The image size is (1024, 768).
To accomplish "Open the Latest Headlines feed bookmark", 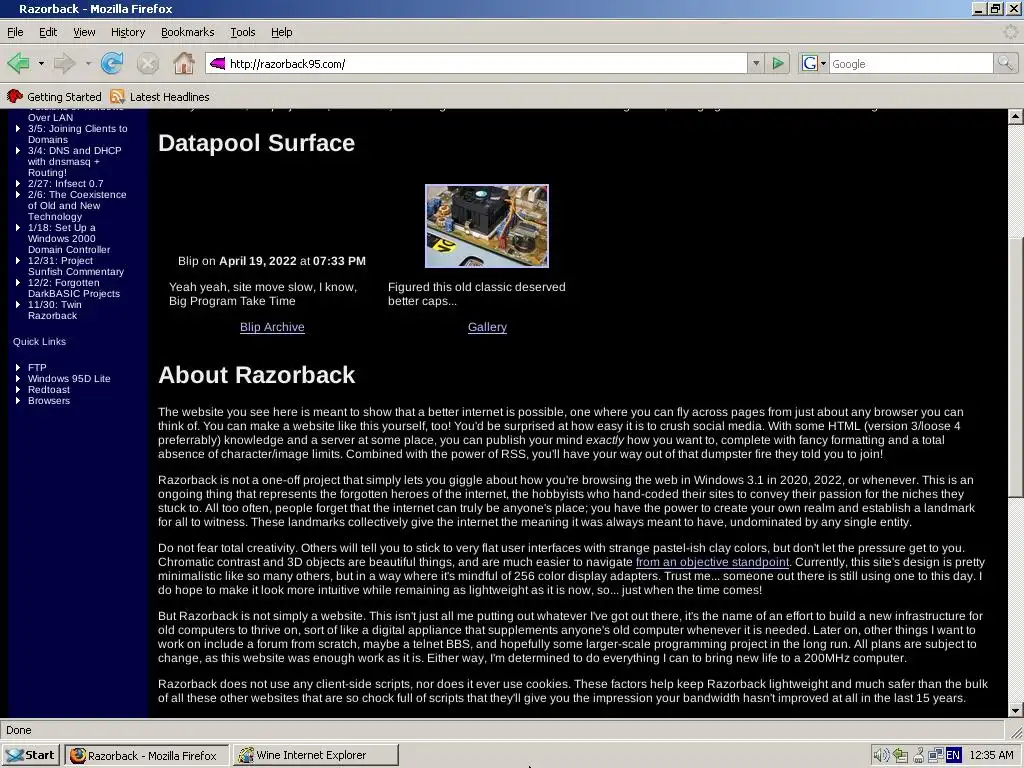I will pos(160,97).
